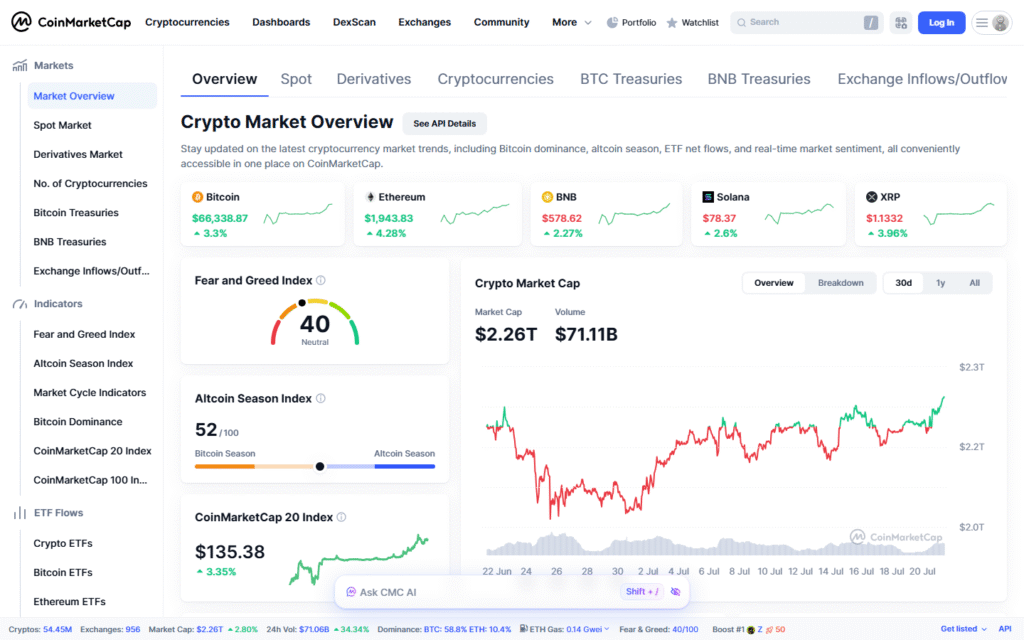
Task: Click the Exchanges 956 footer value
Action: (x=133, y=630)
